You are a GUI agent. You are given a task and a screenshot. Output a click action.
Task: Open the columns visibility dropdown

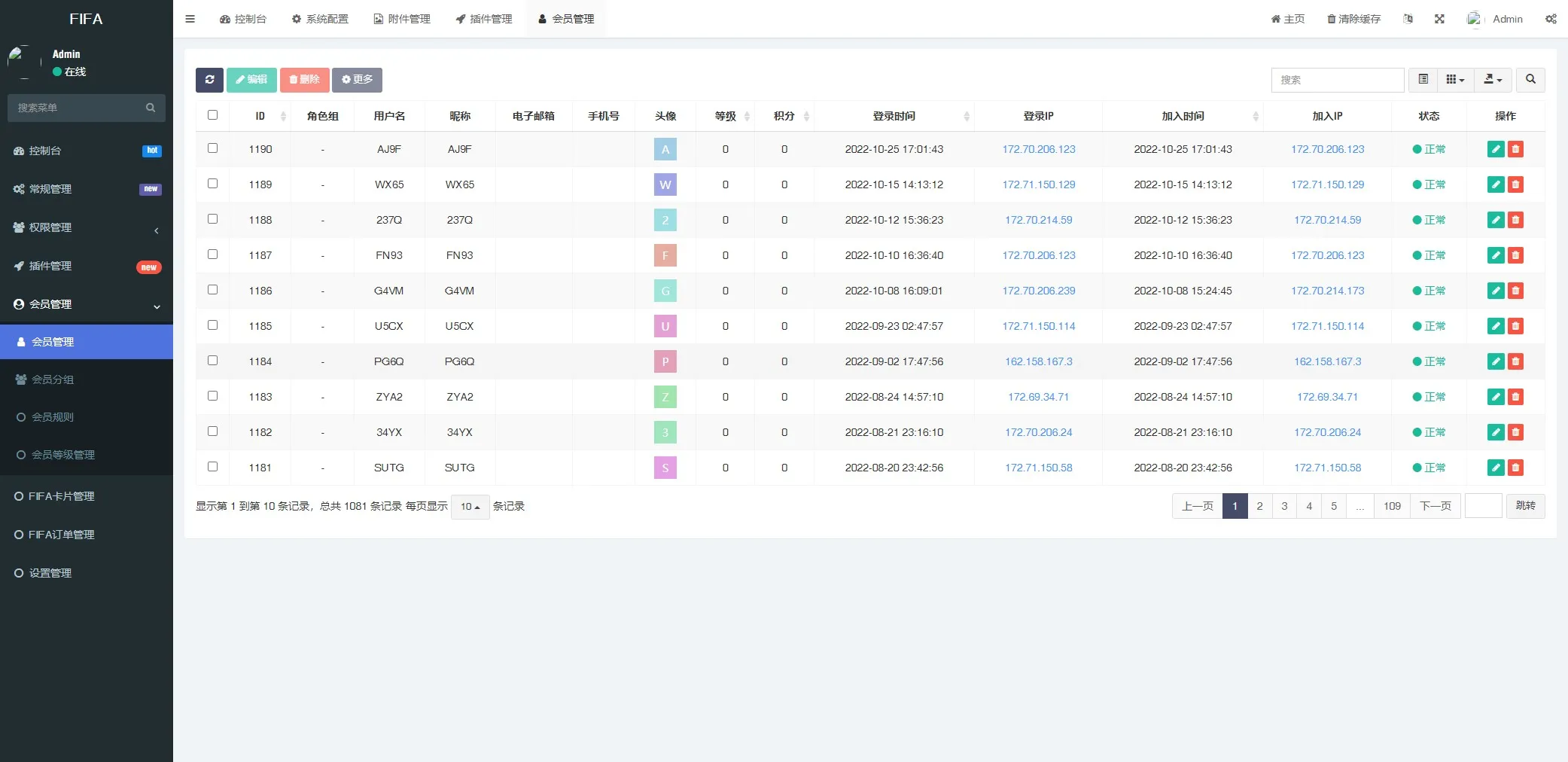(1455, 80)
